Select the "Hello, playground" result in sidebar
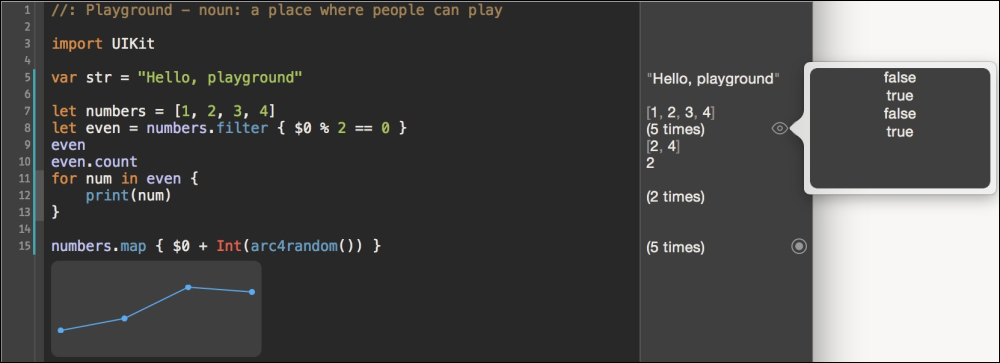1000x363 pixels. coord(713,79)
